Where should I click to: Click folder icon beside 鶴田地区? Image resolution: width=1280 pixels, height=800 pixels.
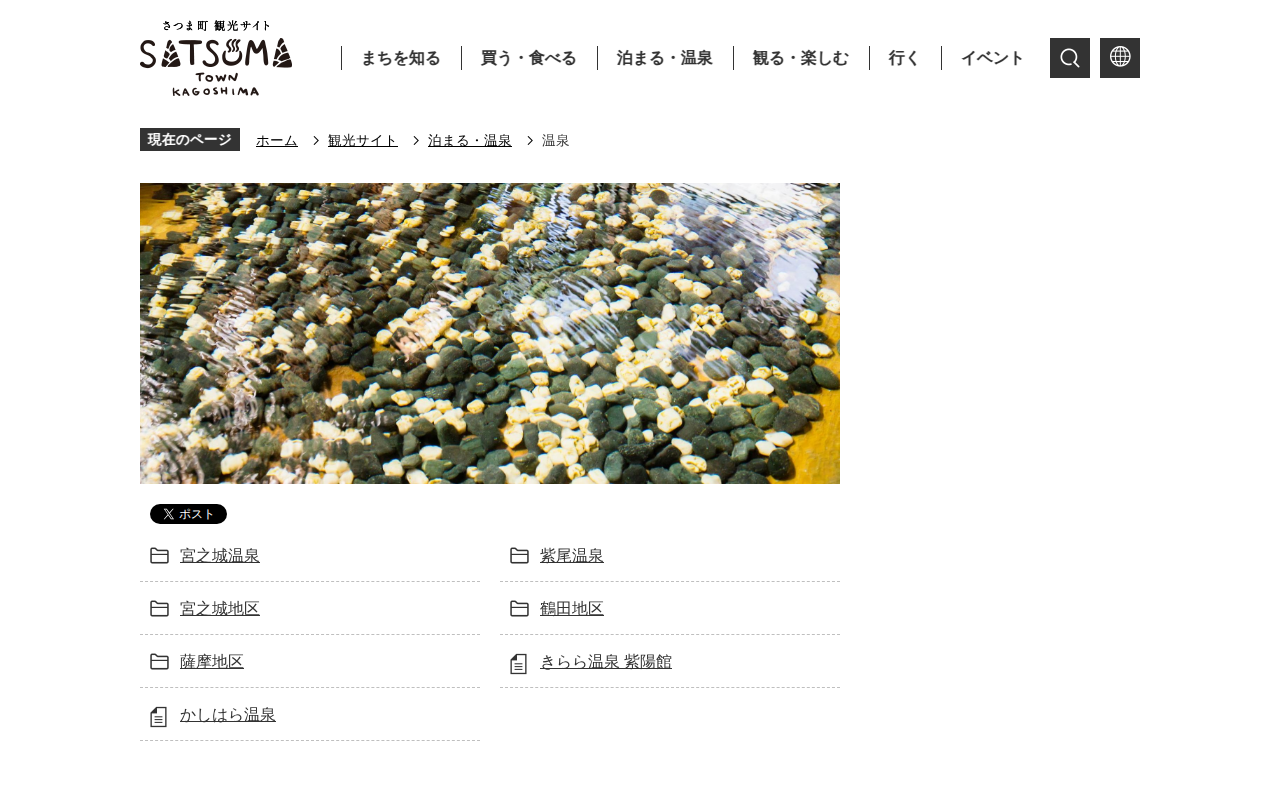tap(519, 609)
